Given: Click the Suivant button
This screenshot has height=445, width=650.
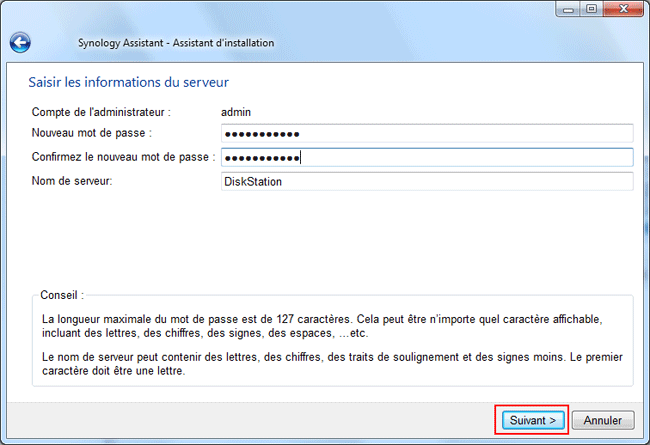Looking at the screenshot, I should tap(532, 420).
